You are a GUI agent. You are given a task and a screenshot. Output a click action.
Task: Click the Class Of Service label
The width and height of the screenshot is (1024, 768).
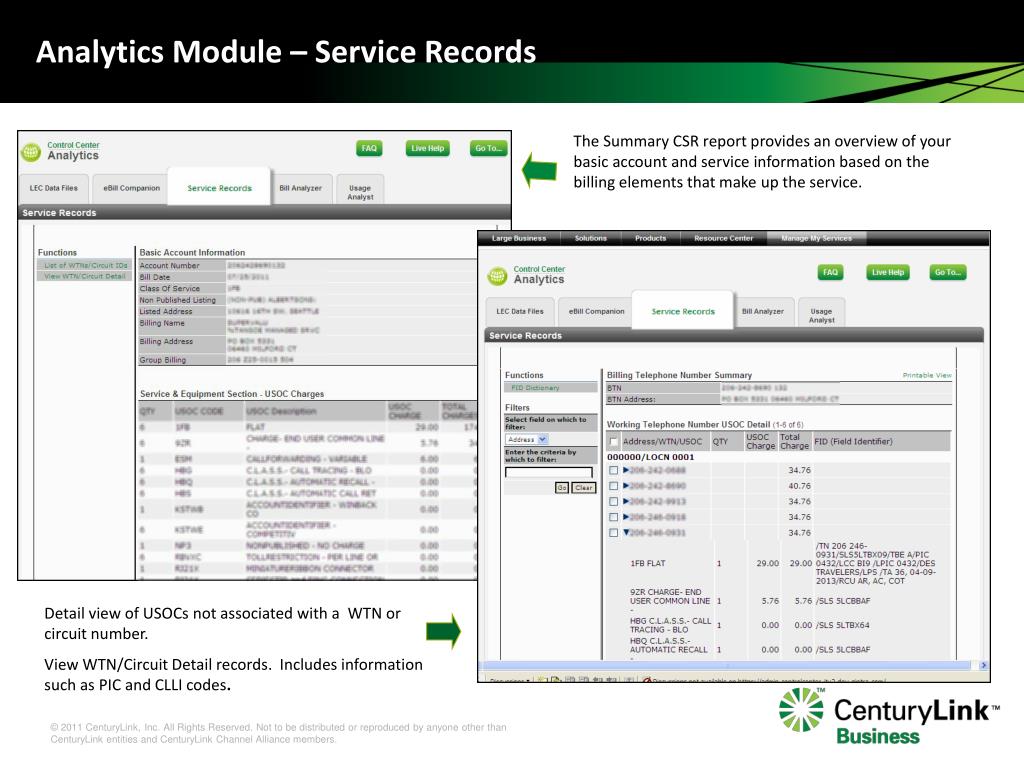pos(170,289)
